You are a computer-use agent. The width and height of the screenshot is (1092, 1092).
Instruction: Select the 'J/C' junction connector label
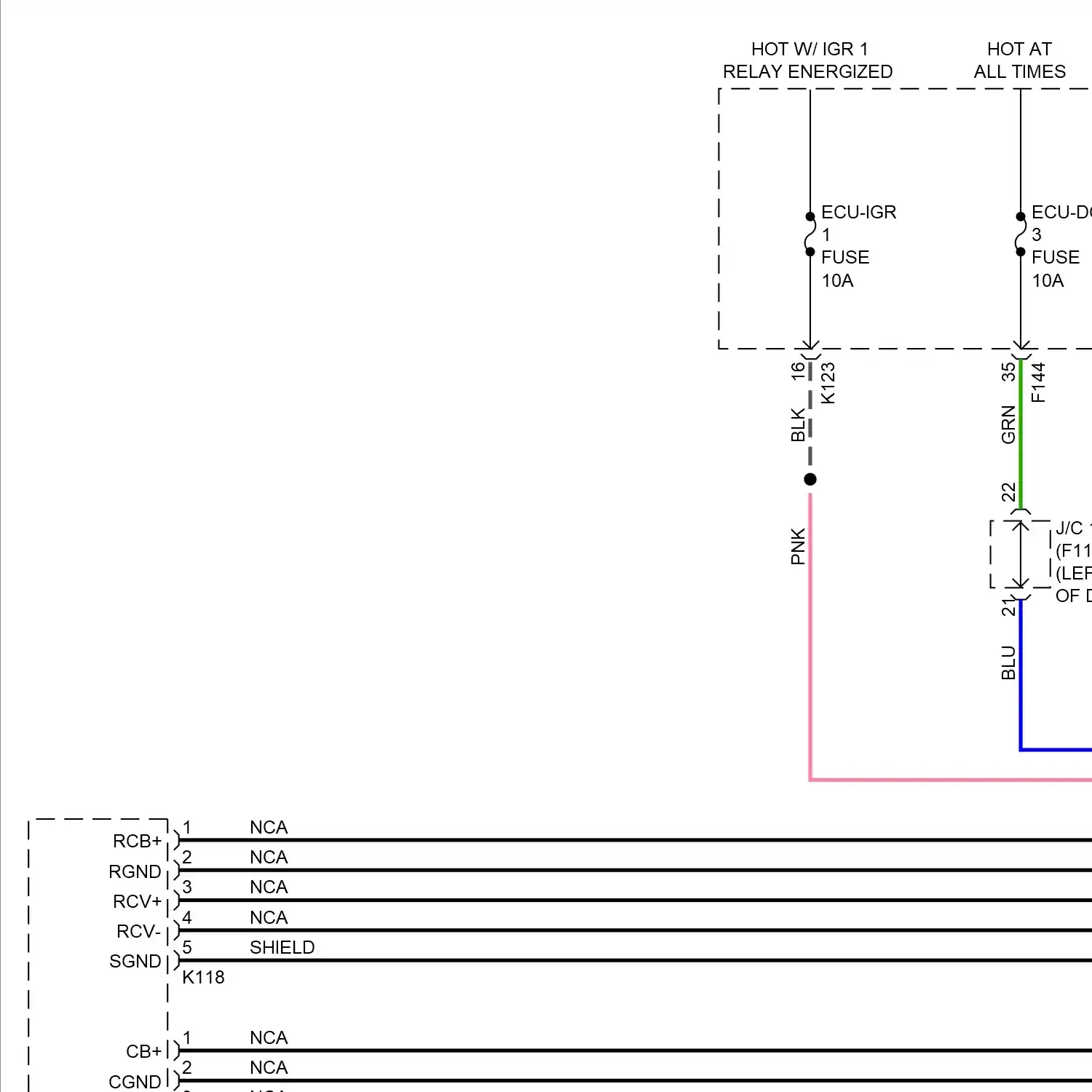click(x=1069, y=528)
